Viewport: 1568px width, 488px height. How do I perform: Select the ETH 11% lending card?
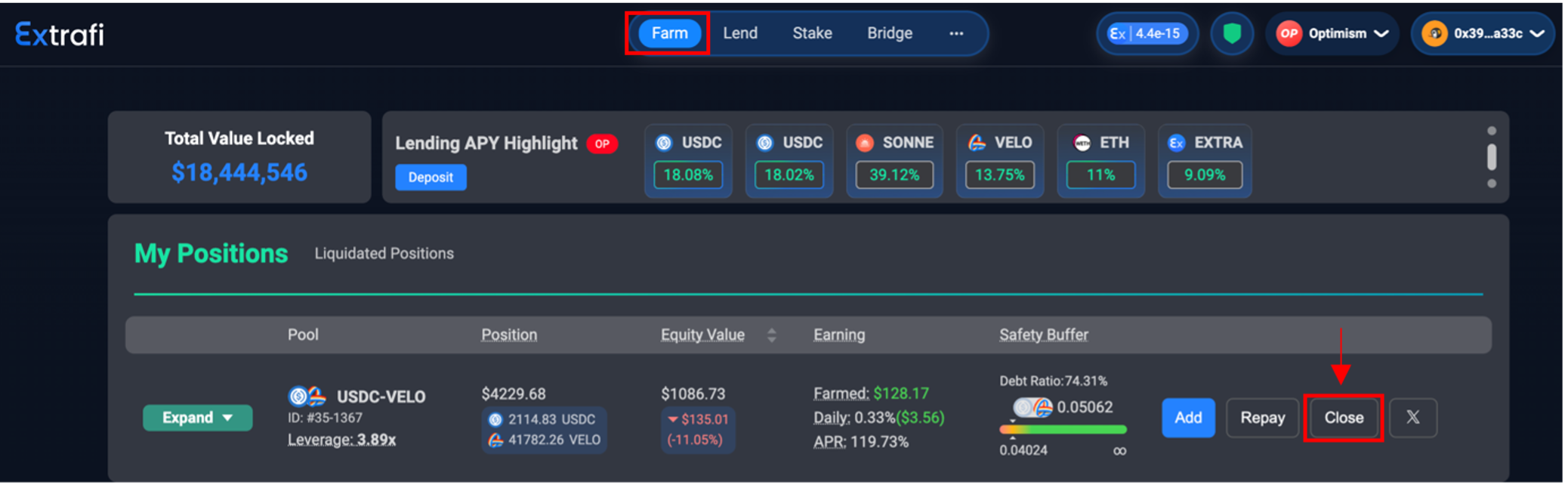click(x=1100, y=160)
